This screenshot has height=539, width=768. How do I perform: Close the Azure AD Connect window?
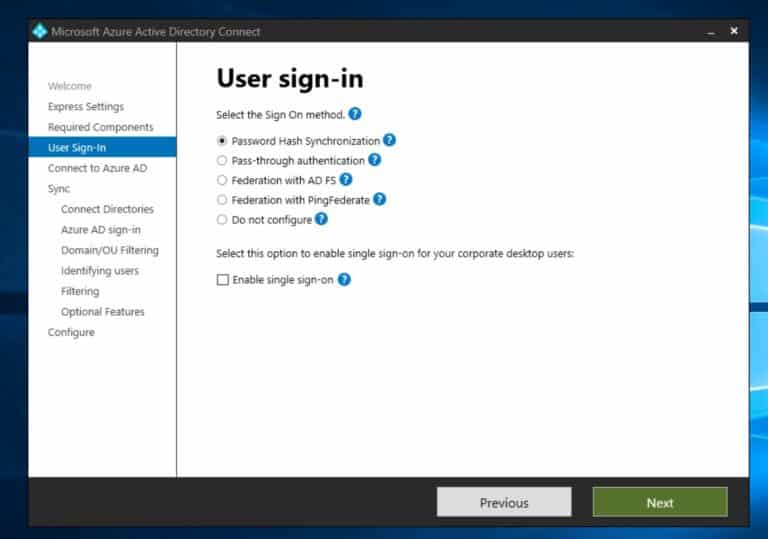[734, 31]
